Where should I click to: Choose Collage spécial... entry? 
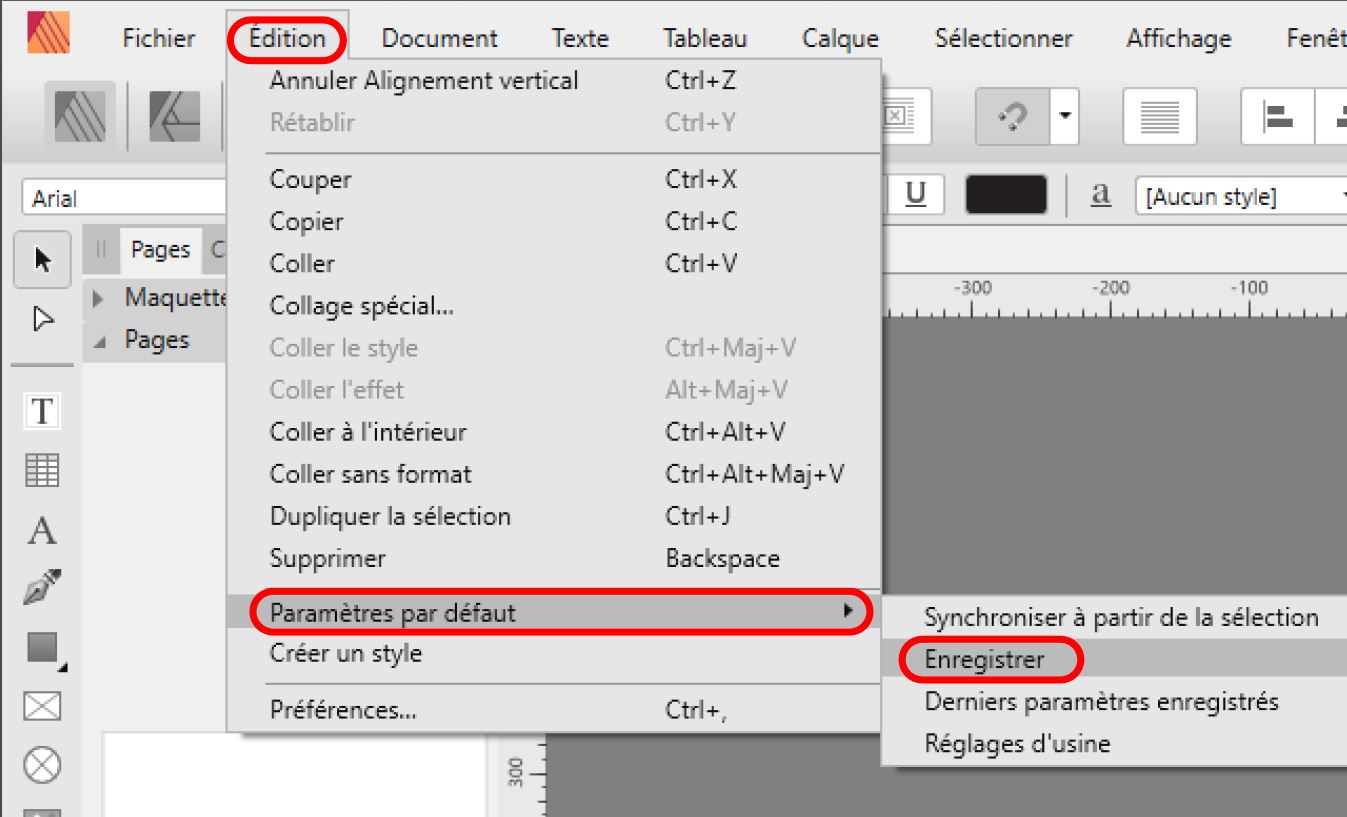554,306
